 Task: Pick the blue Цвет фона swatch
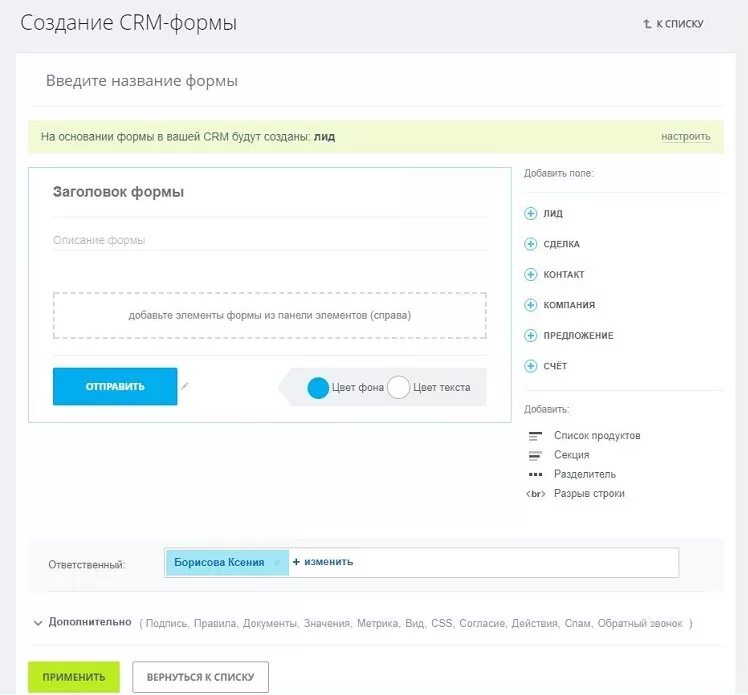coord(318,387)
